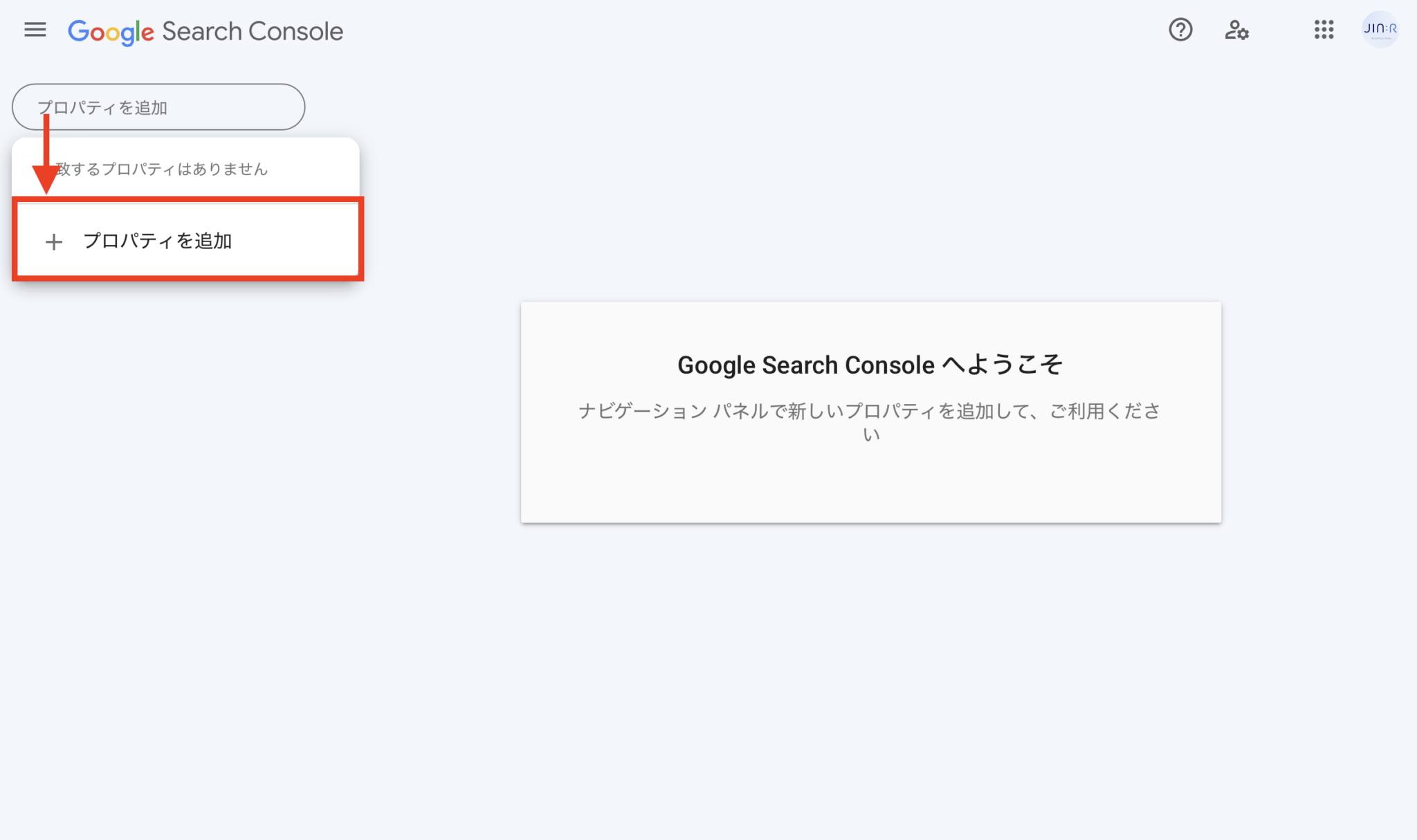
Task: Click the ご利用ください phrase in the welcome card
Action: tap(1104, 411)
